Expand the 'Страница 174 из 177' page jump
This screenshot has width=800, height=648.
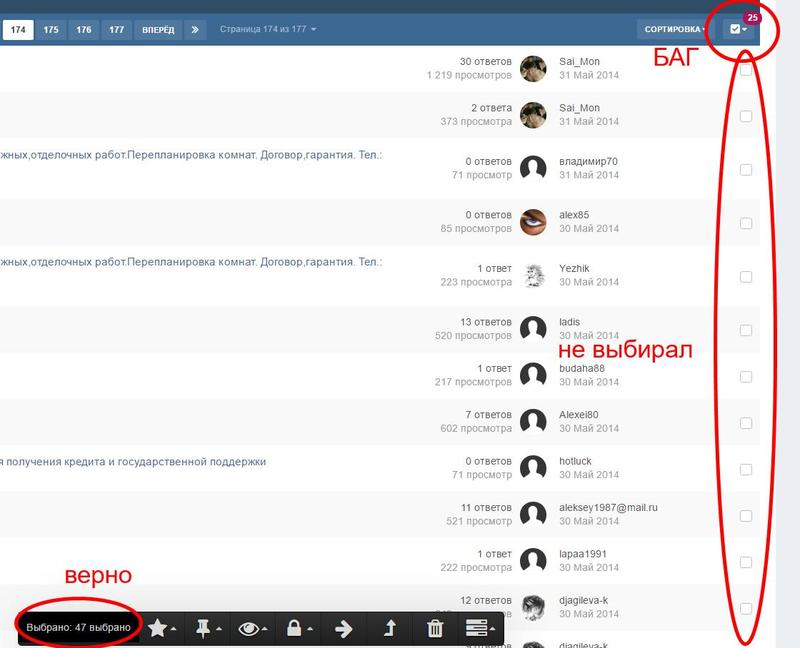(268, 30)
